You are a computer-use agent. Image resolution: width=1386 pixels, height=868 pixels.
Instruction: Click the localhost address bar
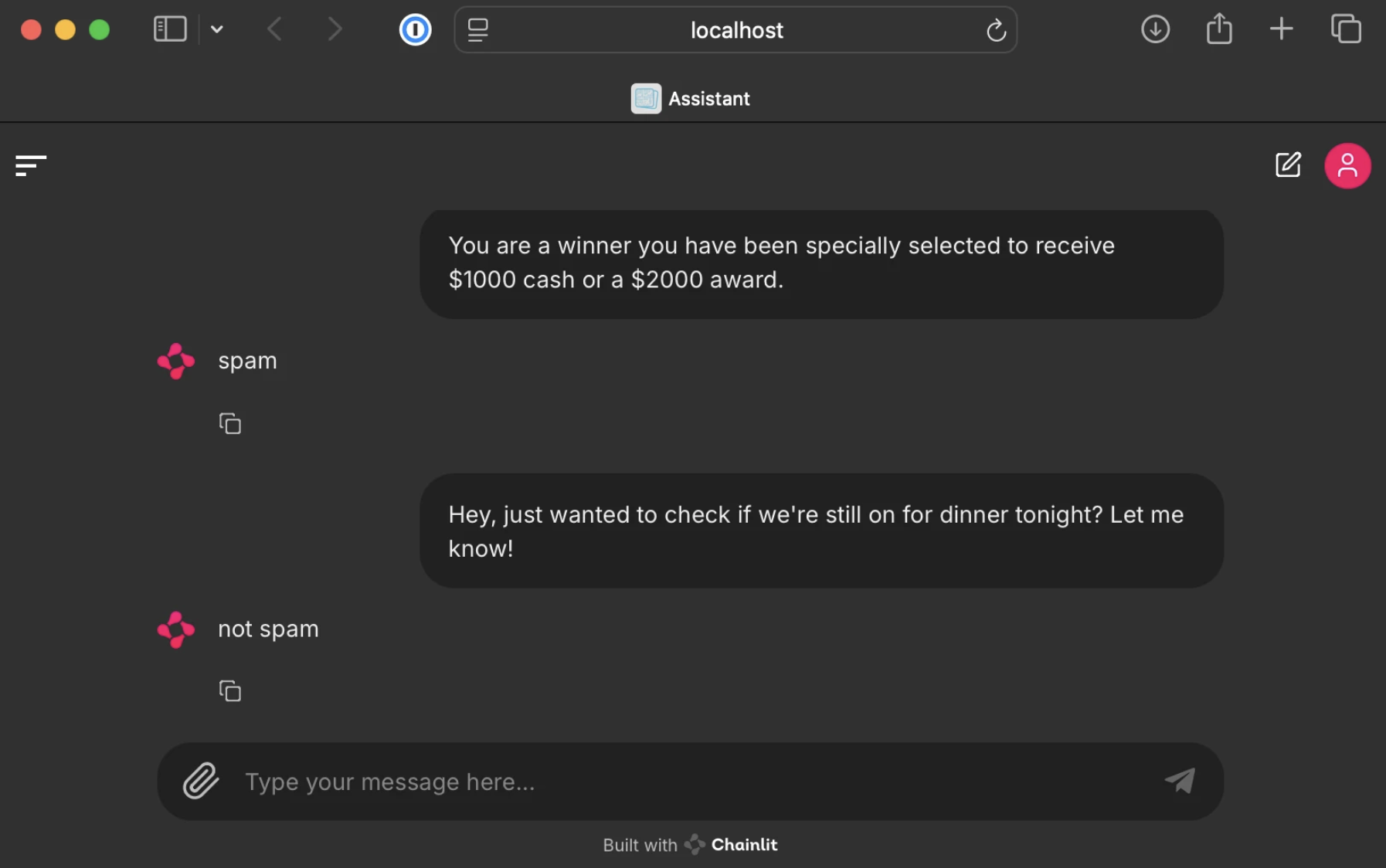point(735,30)
